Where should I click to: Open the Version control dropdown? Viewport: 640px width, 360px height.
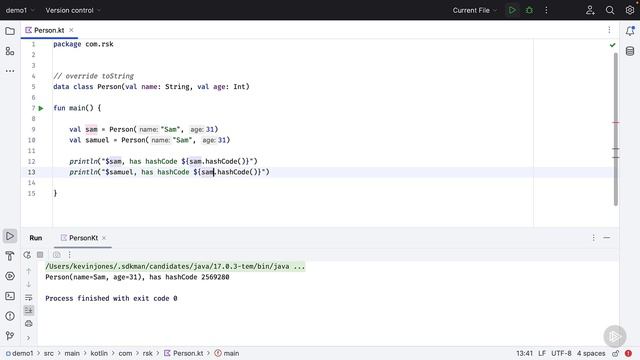coord(73,10)
